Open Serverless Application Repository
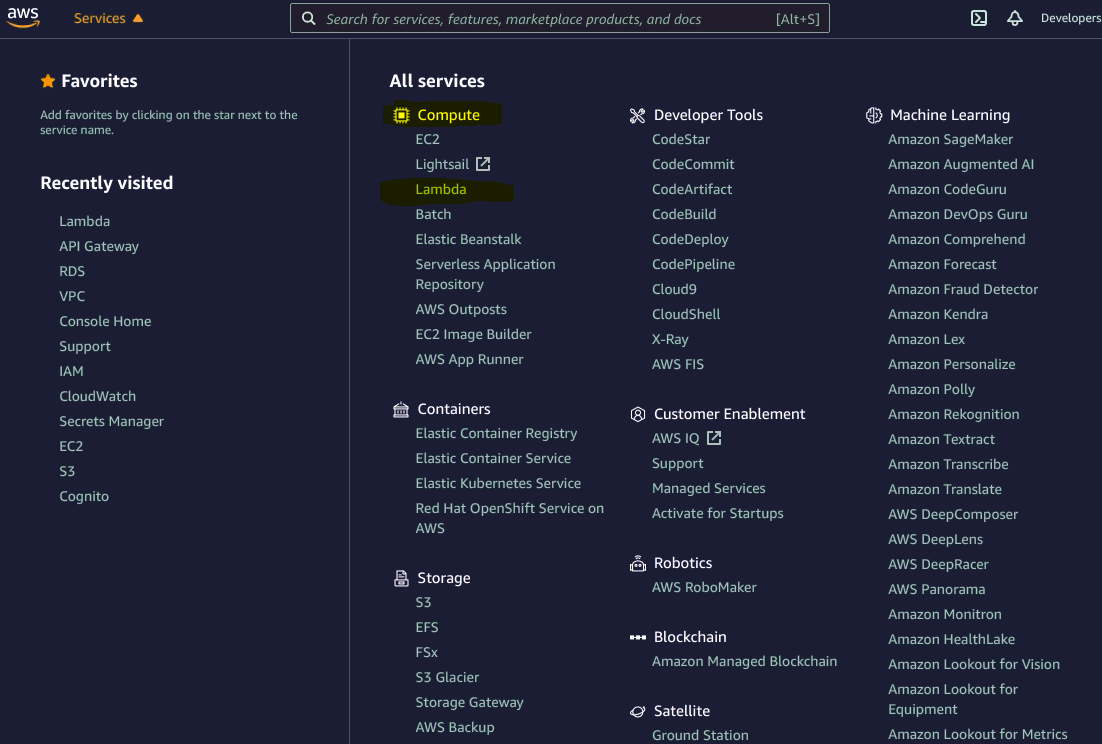The height and width of the screenshot is (744, 1102). point(485,274)
